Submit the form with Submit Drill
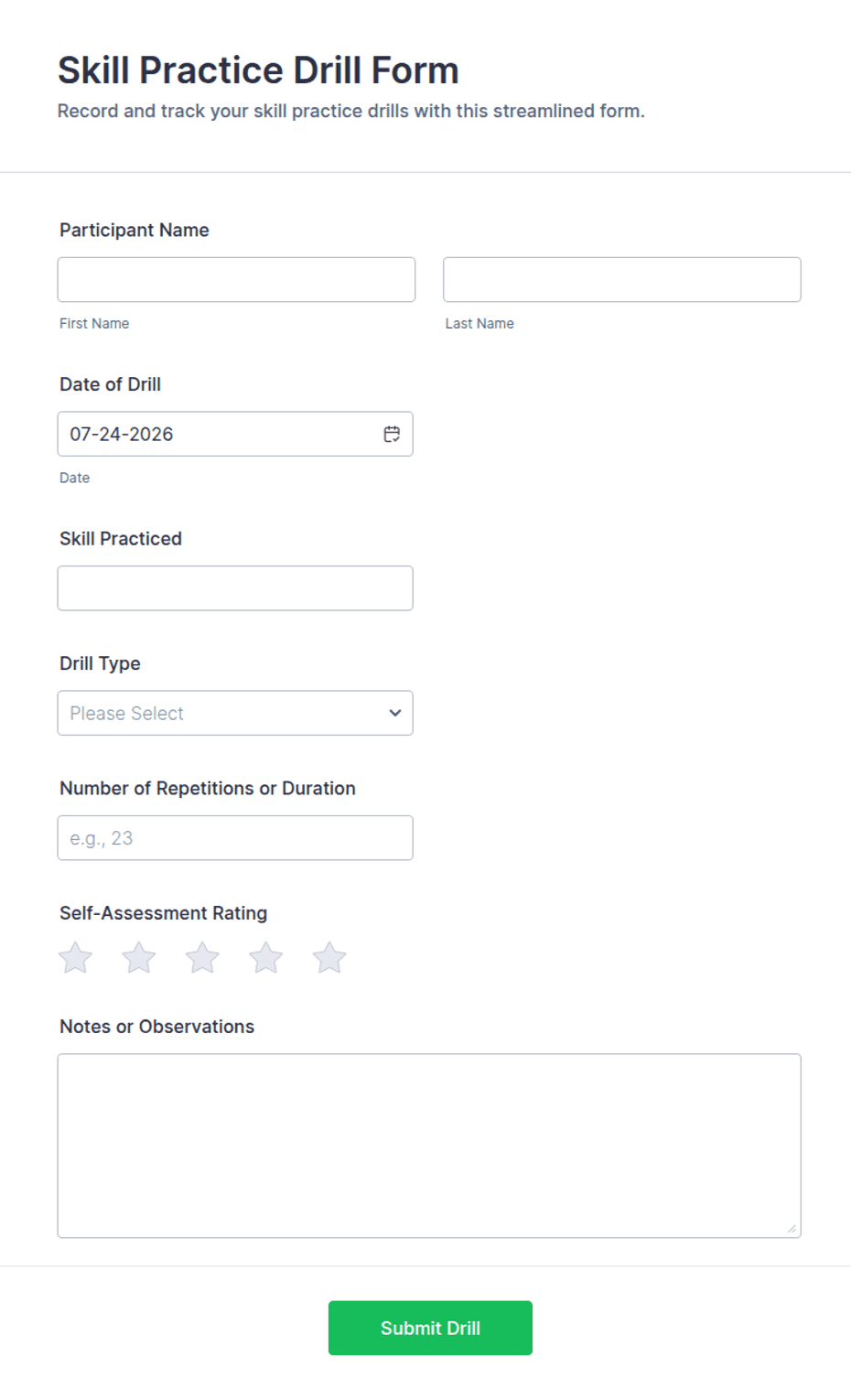 pos(430,1328)
